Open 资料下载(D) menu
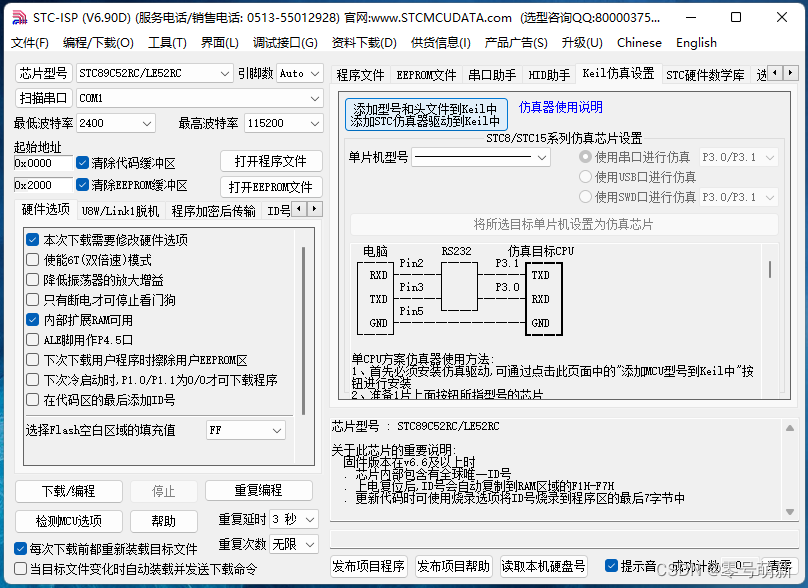This screenshot has height=588, width=808. (x=364, y=43)
